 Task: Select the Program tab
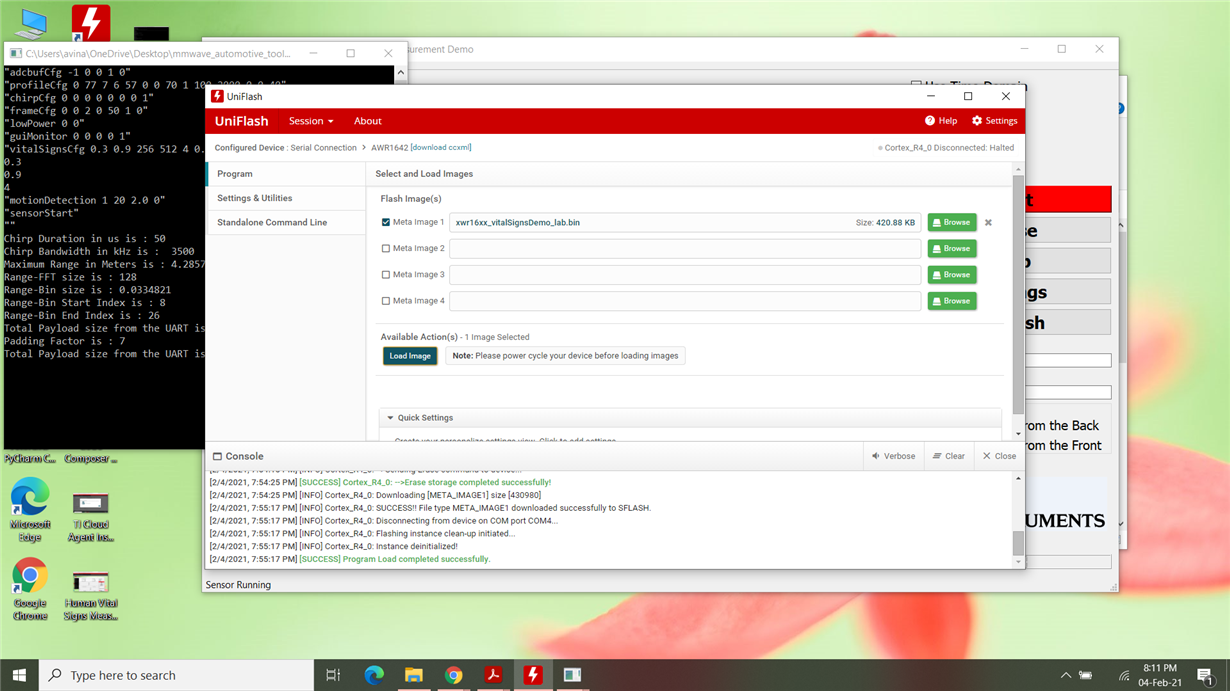[285, 174]
